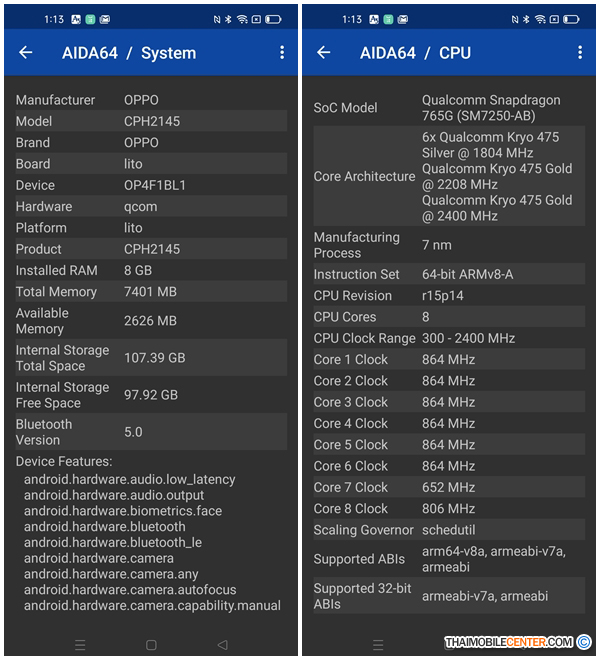Image resolution: width=600 pixels, height=660 pixels.
Task: Select android.hardware.camera.capability.manual feature
Action: pos(152,606)
